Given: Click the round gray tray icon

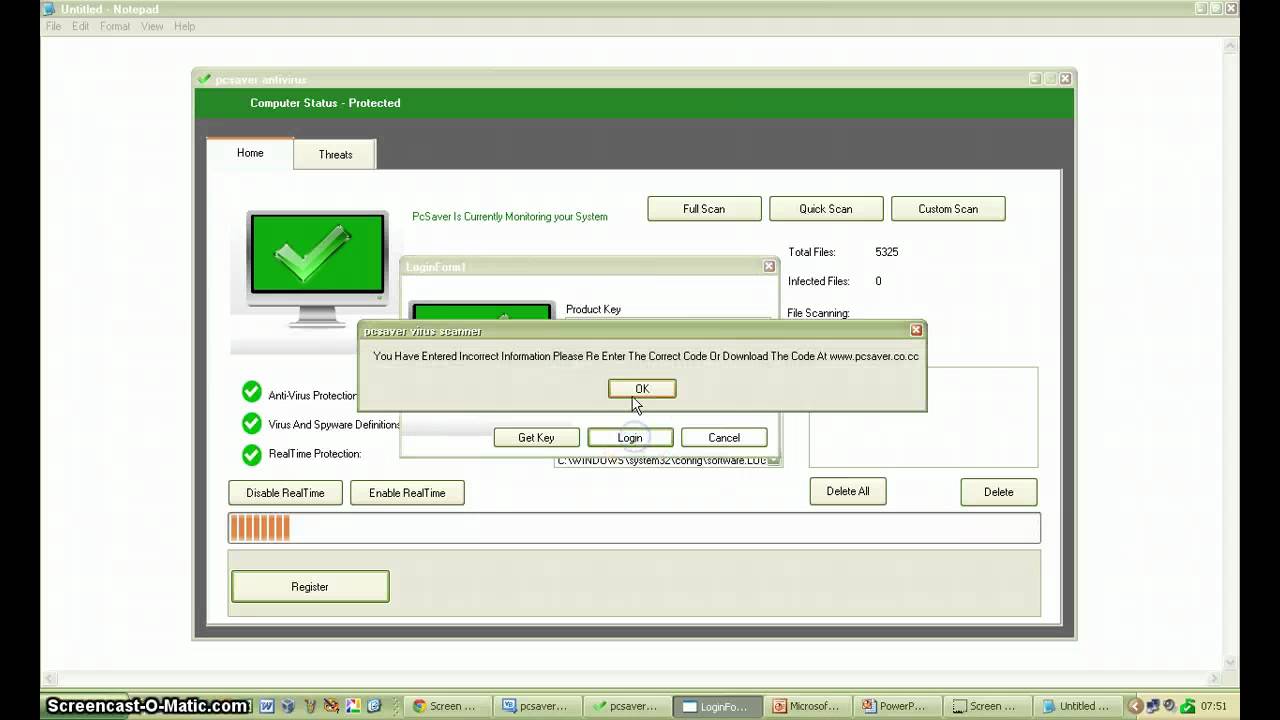Looking at the screenshot, I should click(1169, 705).
